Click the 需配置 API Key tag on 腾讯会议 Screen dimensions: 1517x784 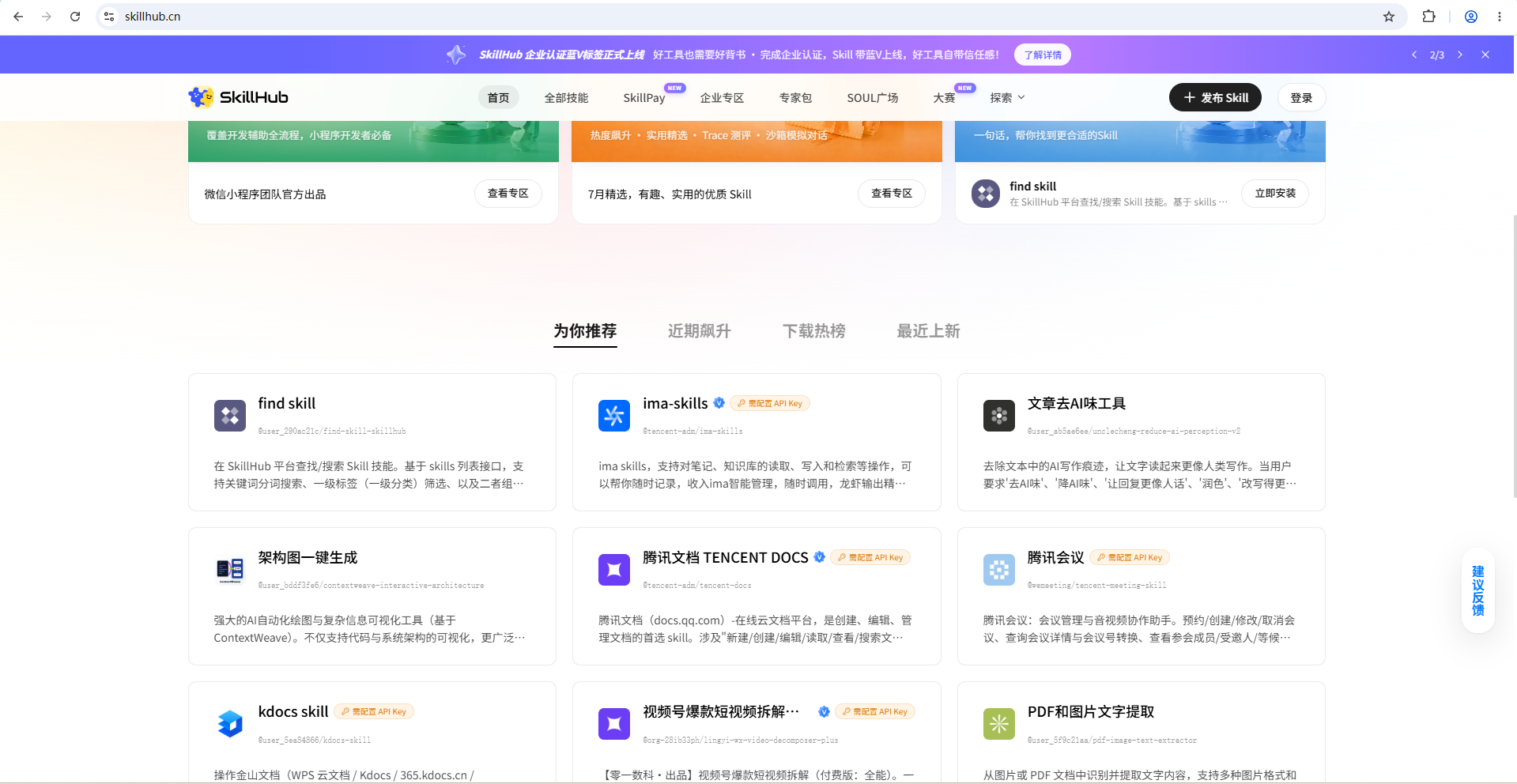pyautogui.click(x=1130, y=557)
